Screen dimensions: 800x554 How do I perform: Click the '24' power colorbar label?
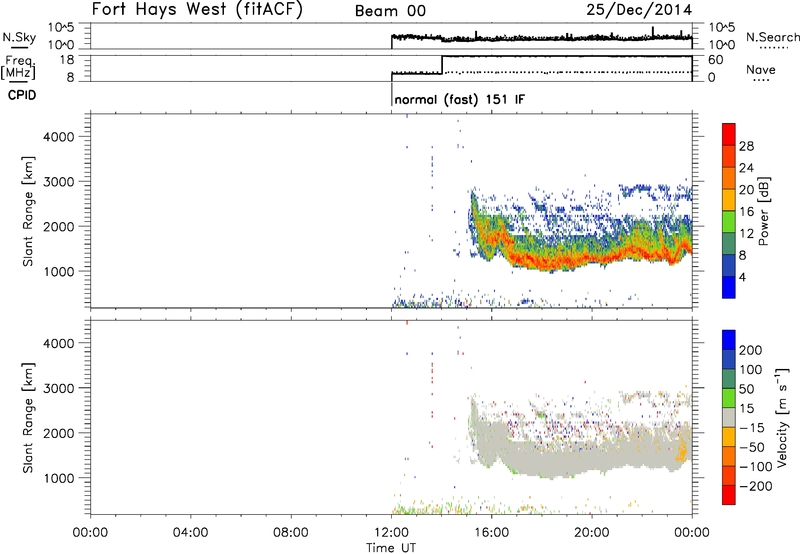(x=746, y=168)
